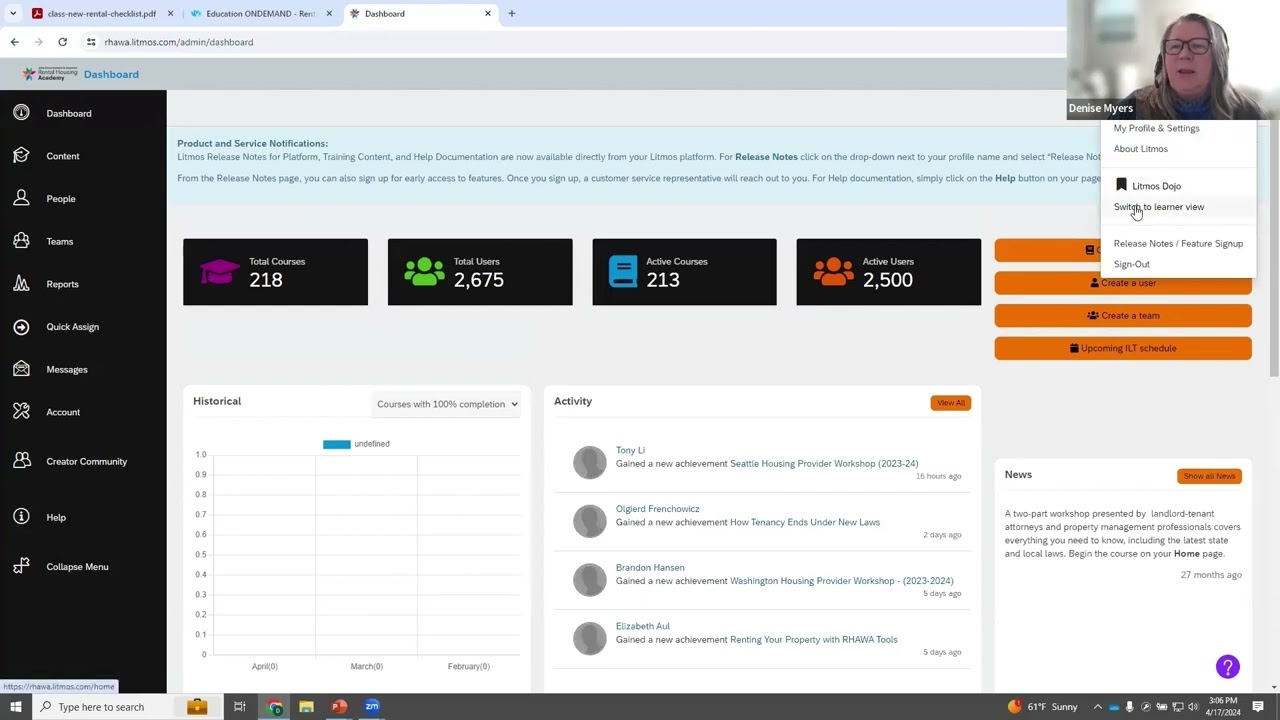Screen dimensions: 1280x720
Task: Open the Messages envelope icon
Action: 21,369
